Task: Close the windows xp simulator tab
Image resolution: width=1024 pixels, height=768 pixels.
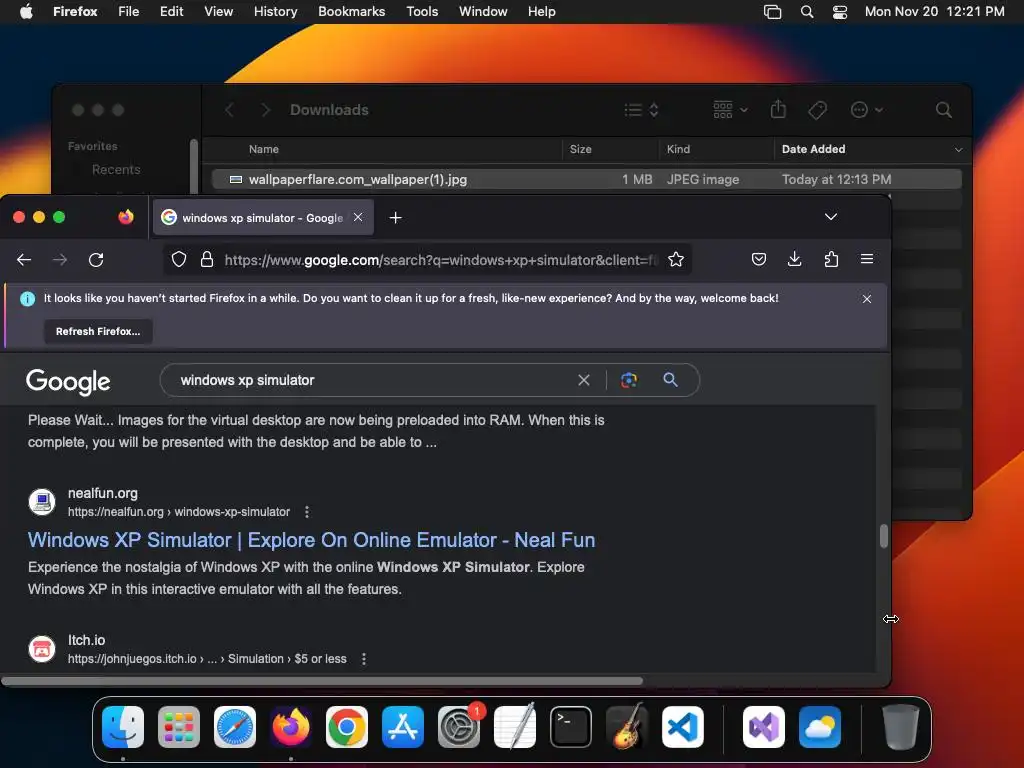Action: tap(358, 217)
